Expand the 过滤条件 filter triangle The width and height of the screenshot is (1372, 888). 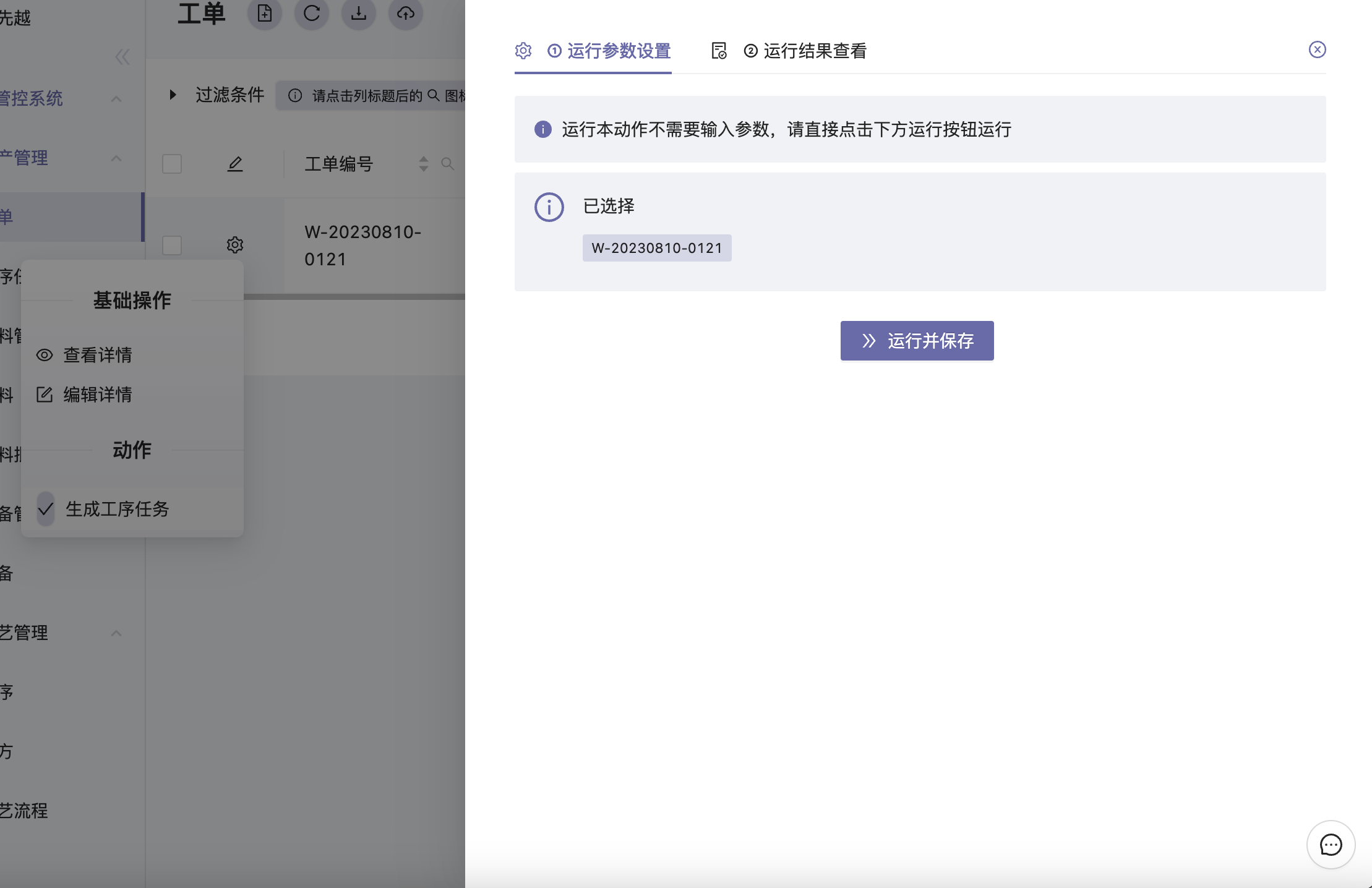pyautogui.click(x=173, y=95)
